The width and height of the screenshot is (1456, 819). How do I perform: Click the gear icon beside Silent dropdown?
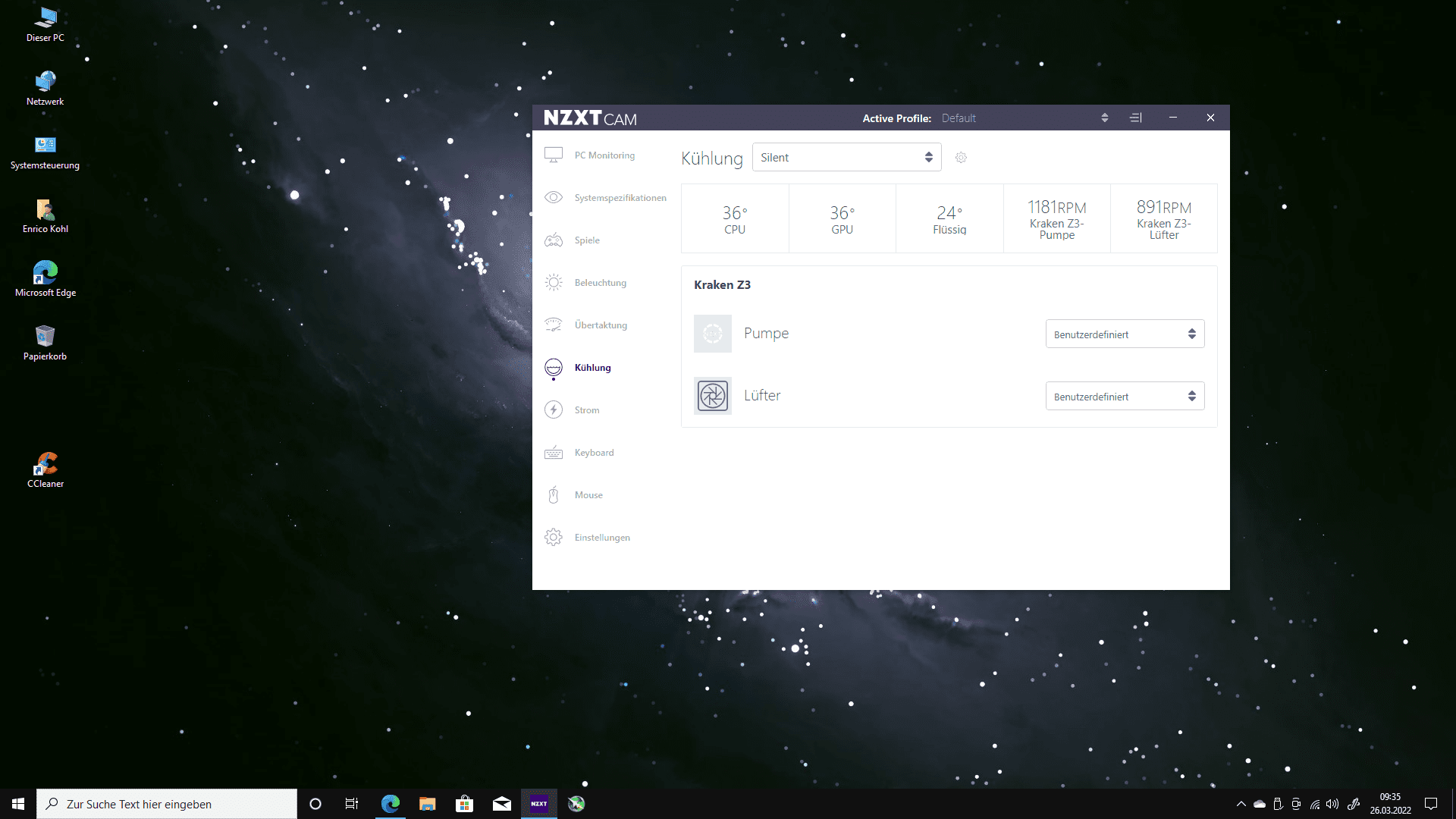pos(961,158)
